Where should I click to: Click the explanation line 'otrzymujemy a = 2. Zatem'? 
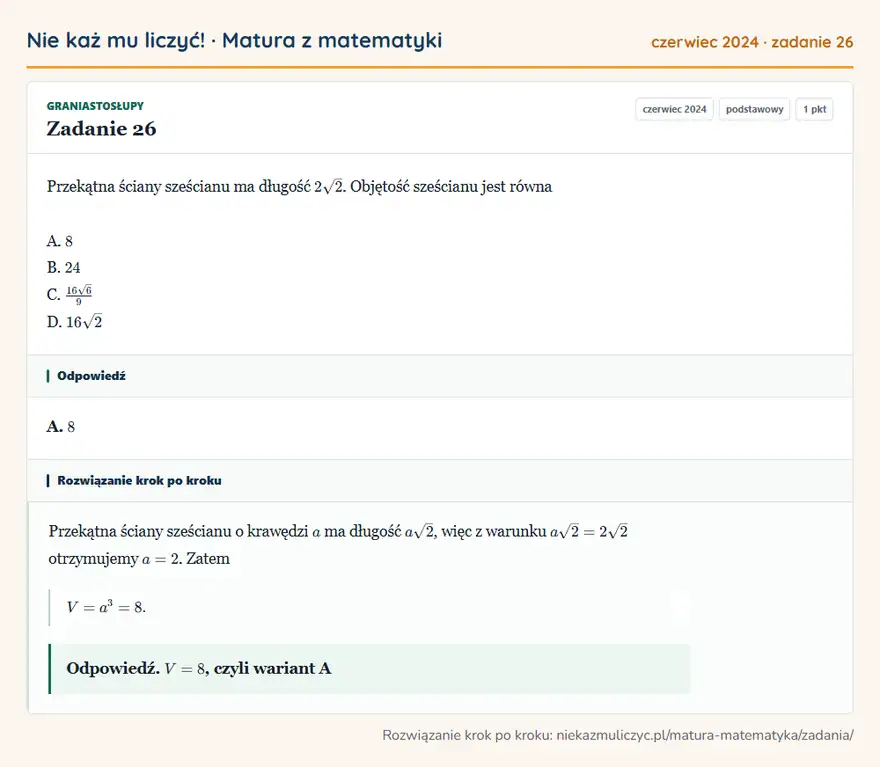pyautogui.click(x=139, y=559)
